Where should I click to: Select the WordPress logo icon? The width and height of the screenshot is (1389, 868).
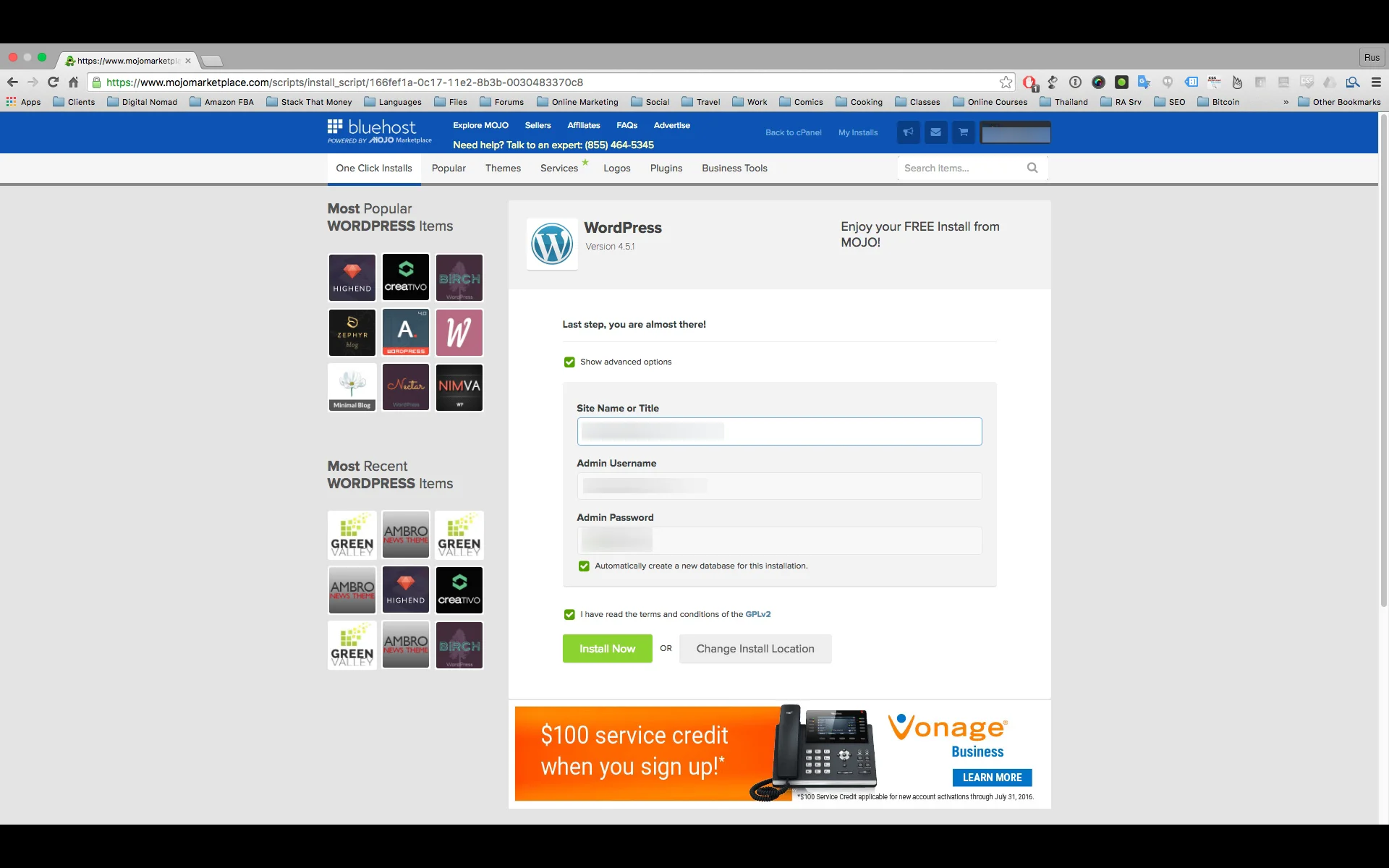[552, 244]
